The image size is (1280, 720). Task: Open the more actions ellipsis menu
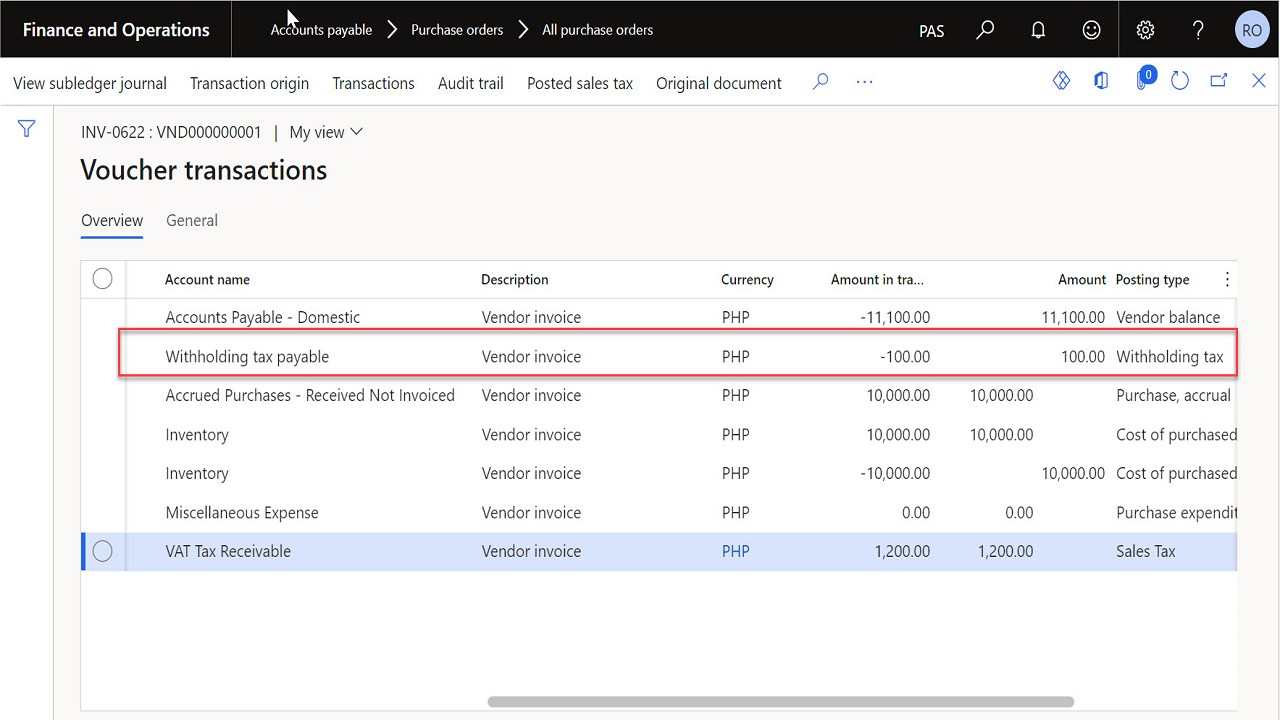point(865,83)
